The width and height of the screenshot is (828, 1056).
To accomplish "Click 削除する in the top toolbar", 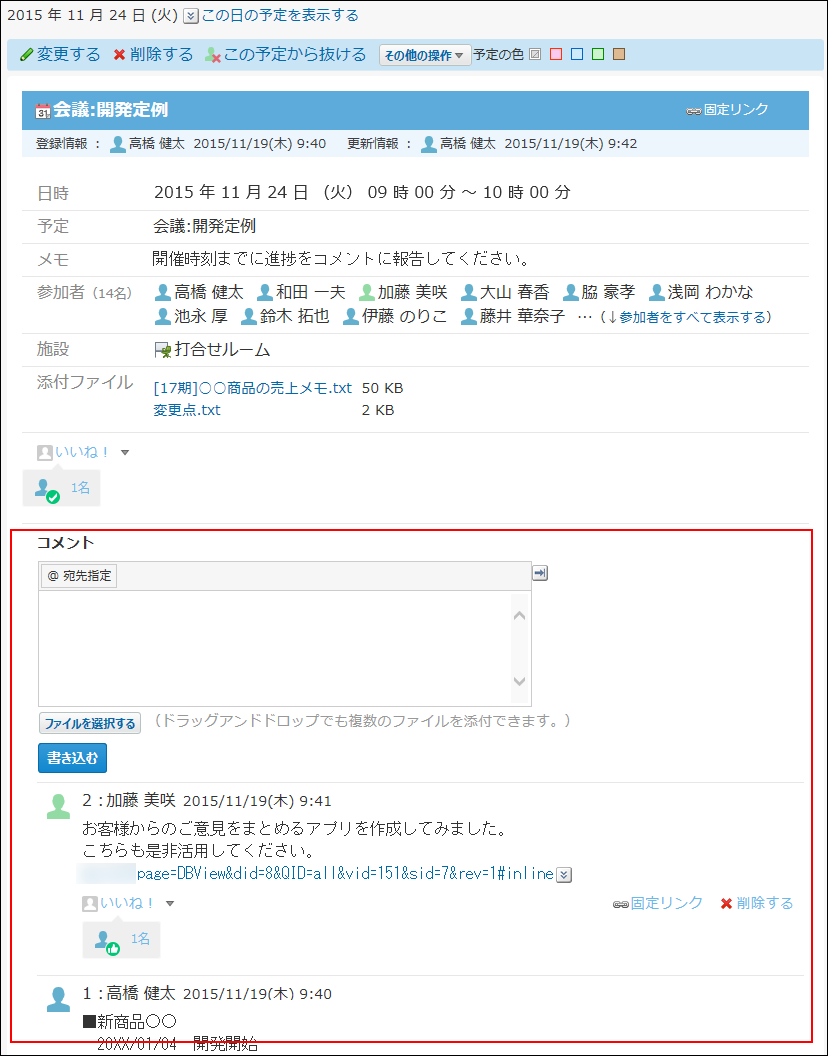I will (x=154, y=55).
